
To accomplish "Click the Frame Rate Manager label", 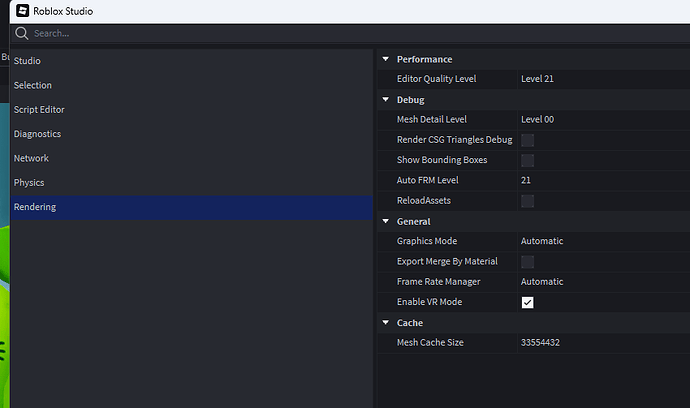I will click(x=438, y=281).
